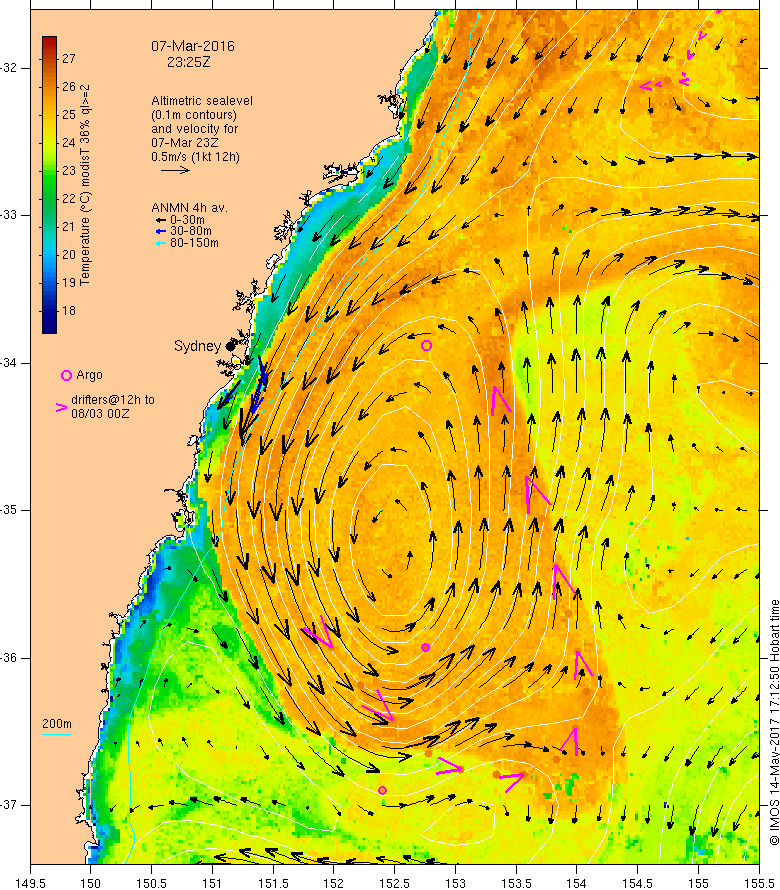Image resolution: width=780 pixels, height=890 pixels.
Task: Click the 19 tick on the color bar
Action: click(x=69, y=282)
